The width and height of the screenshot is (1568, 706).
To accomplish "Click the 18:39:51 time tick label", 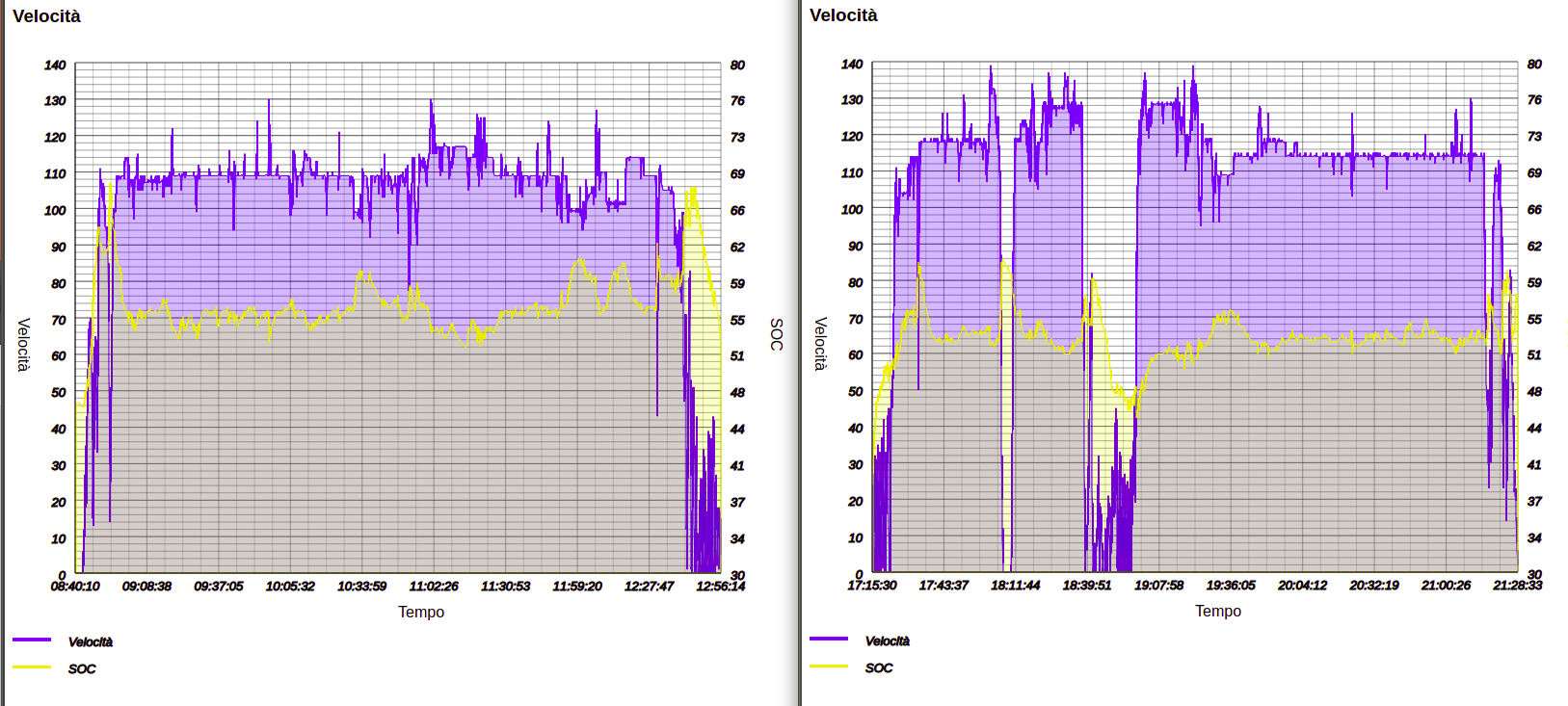I will coord(1087,585).
